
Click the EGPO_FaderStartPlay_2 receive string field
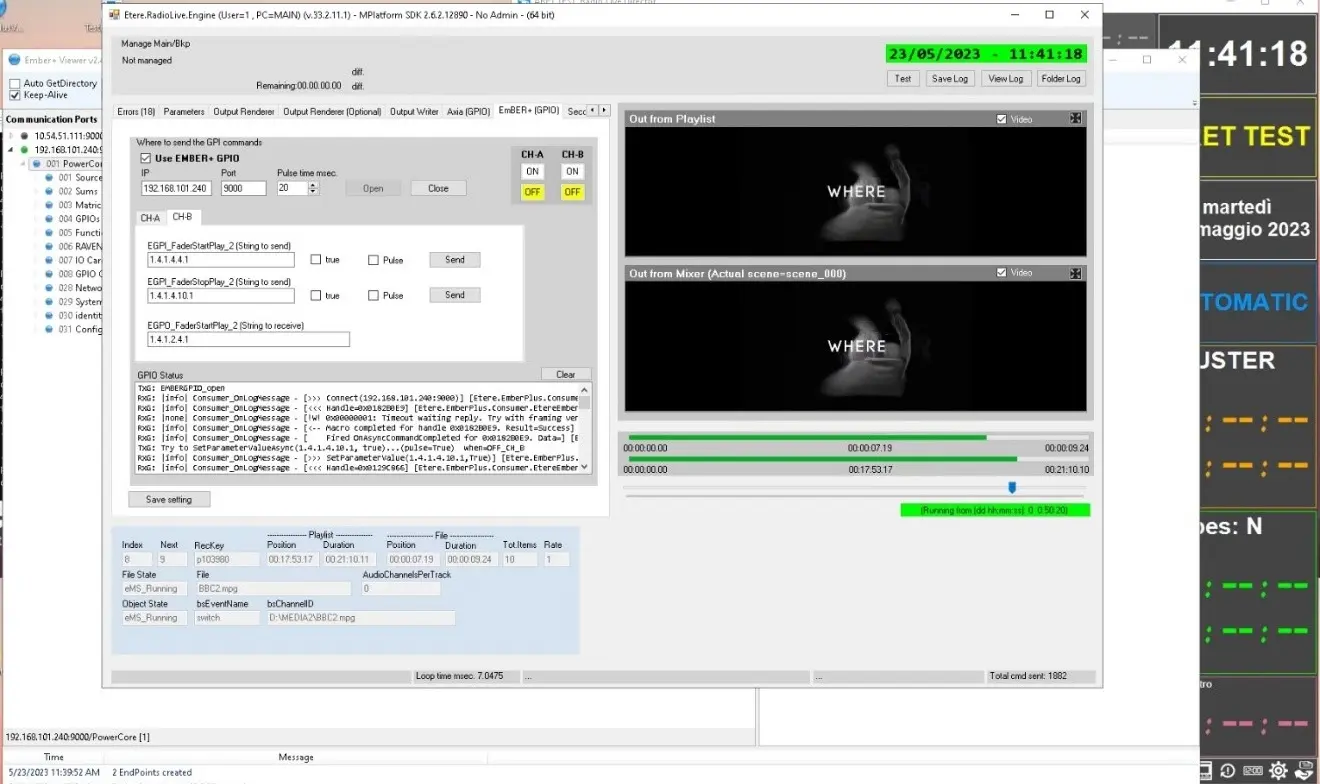pos(248,340)
